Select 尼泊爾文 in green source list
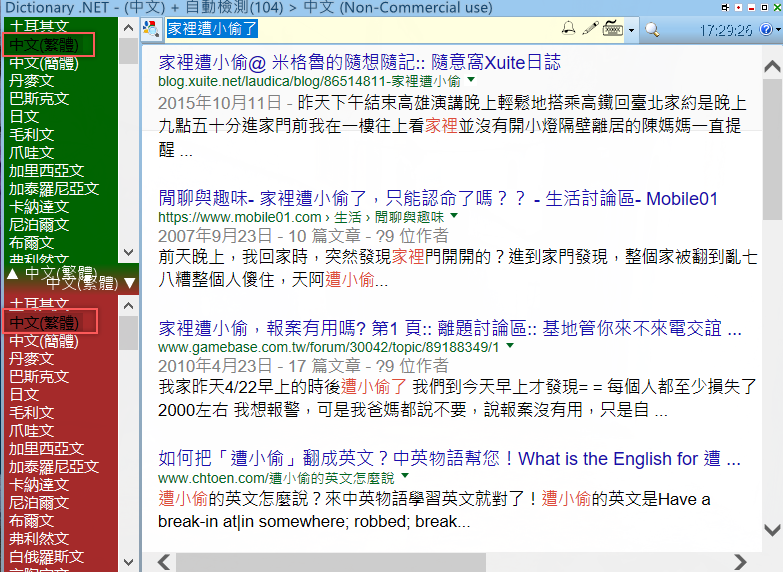Image resolution: width=783 pixels, height=572 pixels. [x=39, y=225]
